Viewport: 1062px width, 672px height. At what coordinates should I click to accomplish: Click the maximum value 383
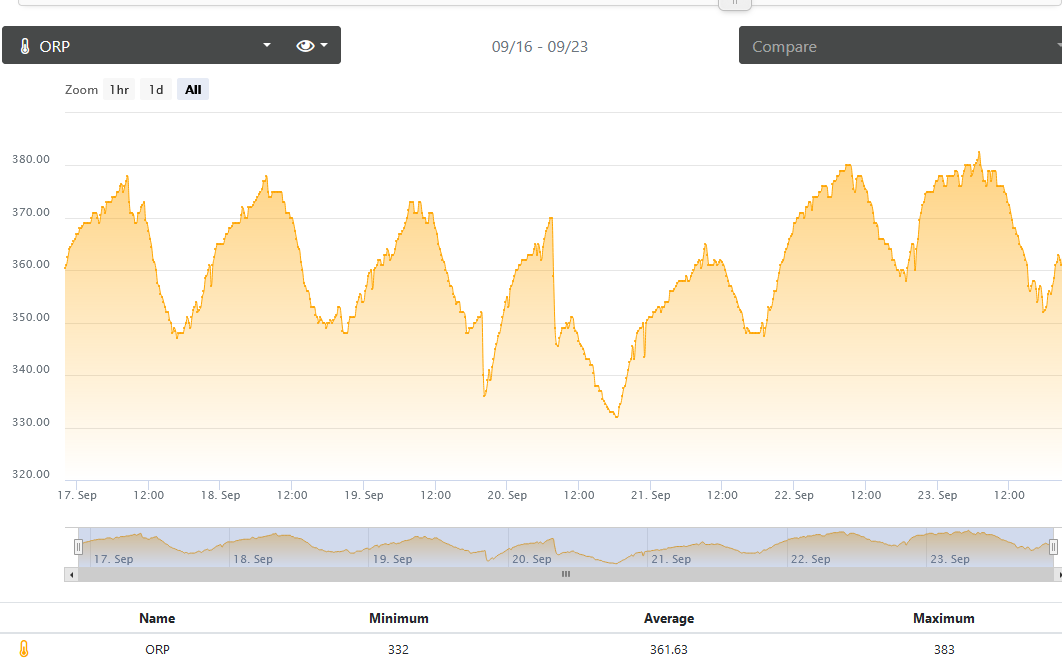944,650
